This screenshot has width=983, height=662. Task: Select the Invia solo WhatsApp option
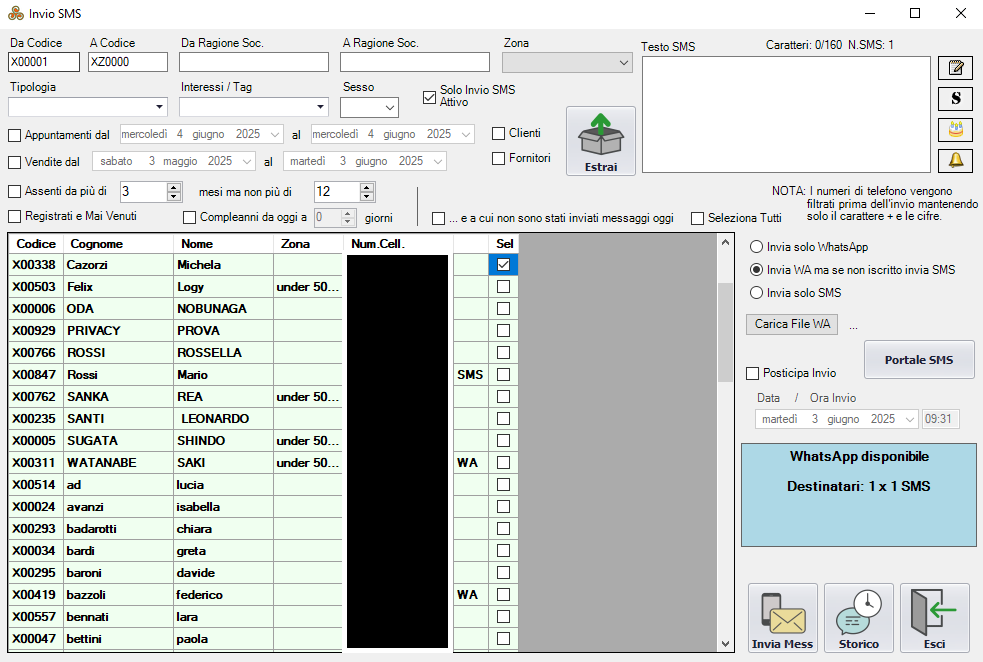point(757,247)
